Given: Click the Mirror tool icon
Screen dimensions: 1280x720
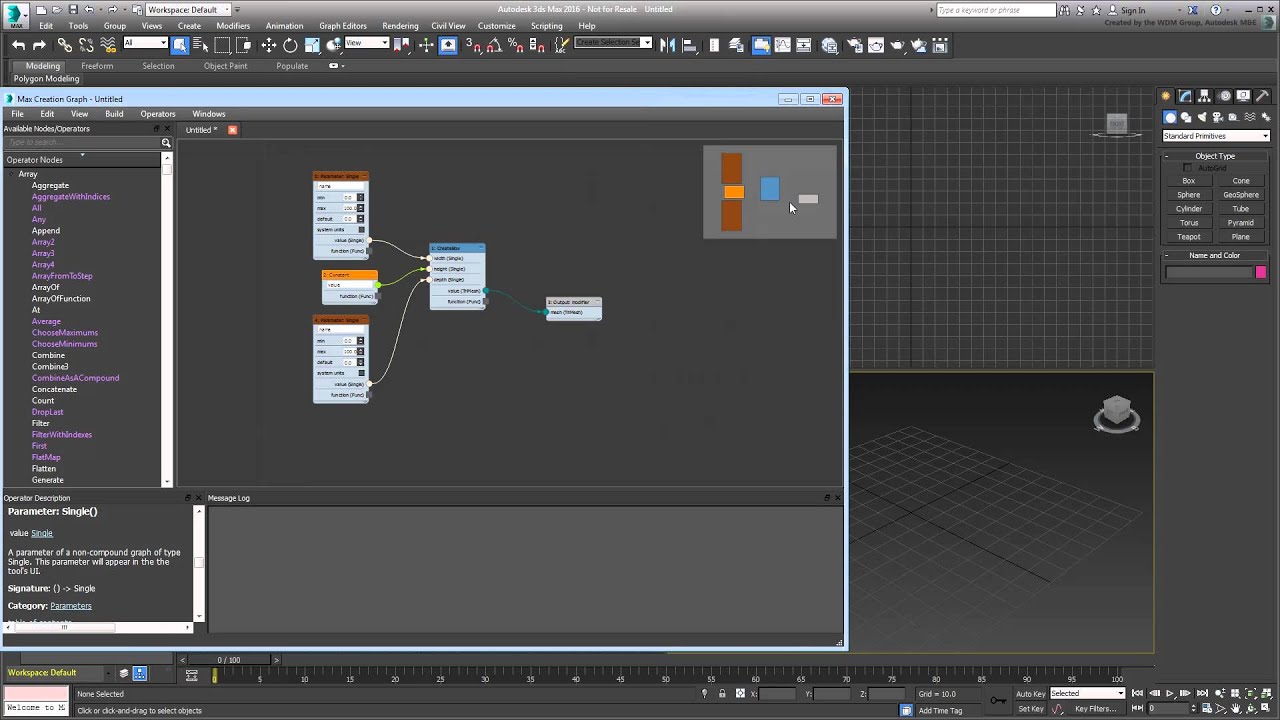Looking at the screenshot, I should click(x=667, y=45).
